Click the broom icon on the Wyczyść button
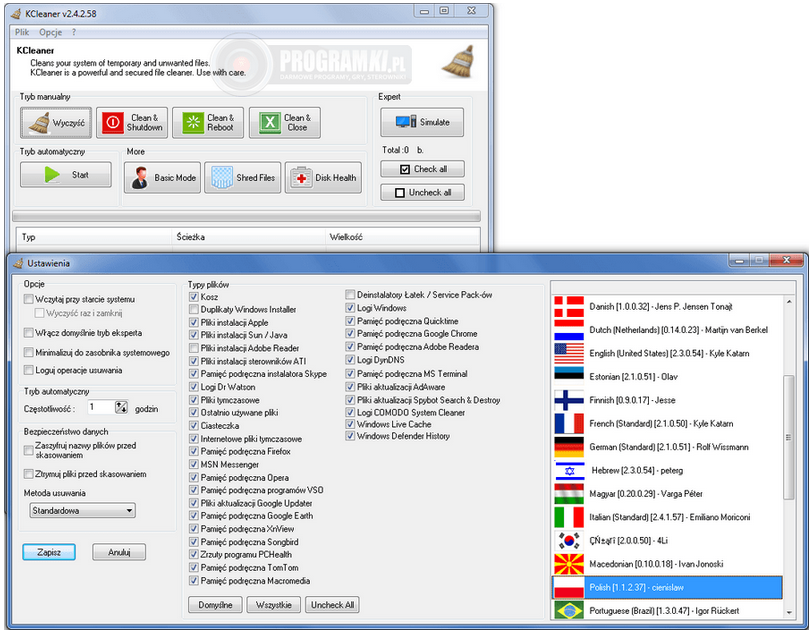This screenshot has height=634, width=812. click(x=39, y=123)
